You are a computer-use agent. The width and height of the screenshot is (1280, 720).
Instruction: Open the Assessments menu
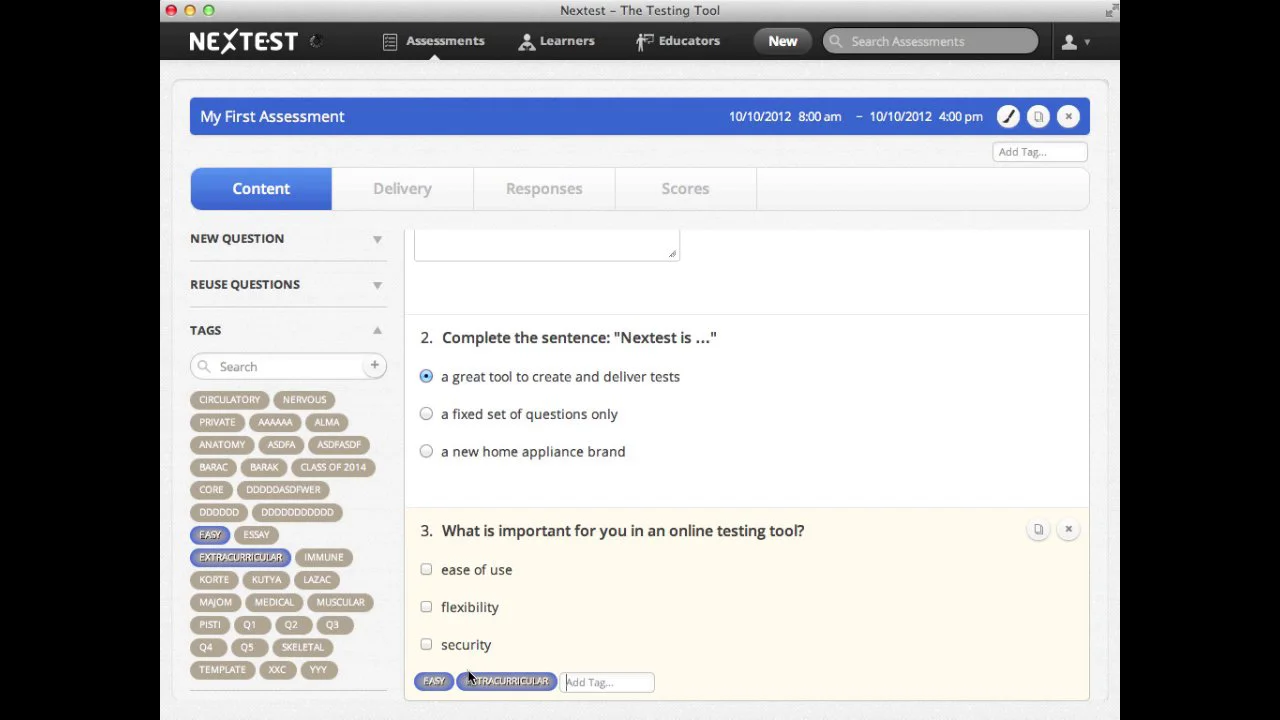[434, 41]
